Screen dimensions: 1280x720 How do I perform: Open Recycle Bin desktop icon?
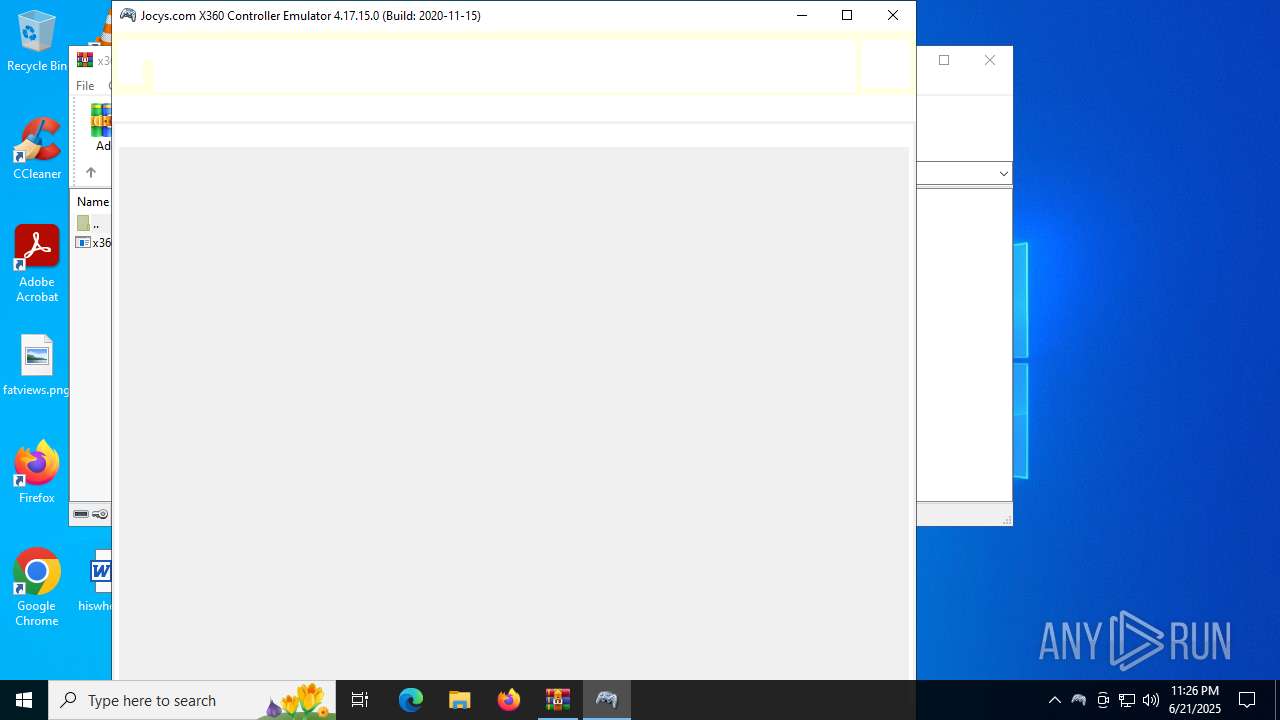coord(36,42)
